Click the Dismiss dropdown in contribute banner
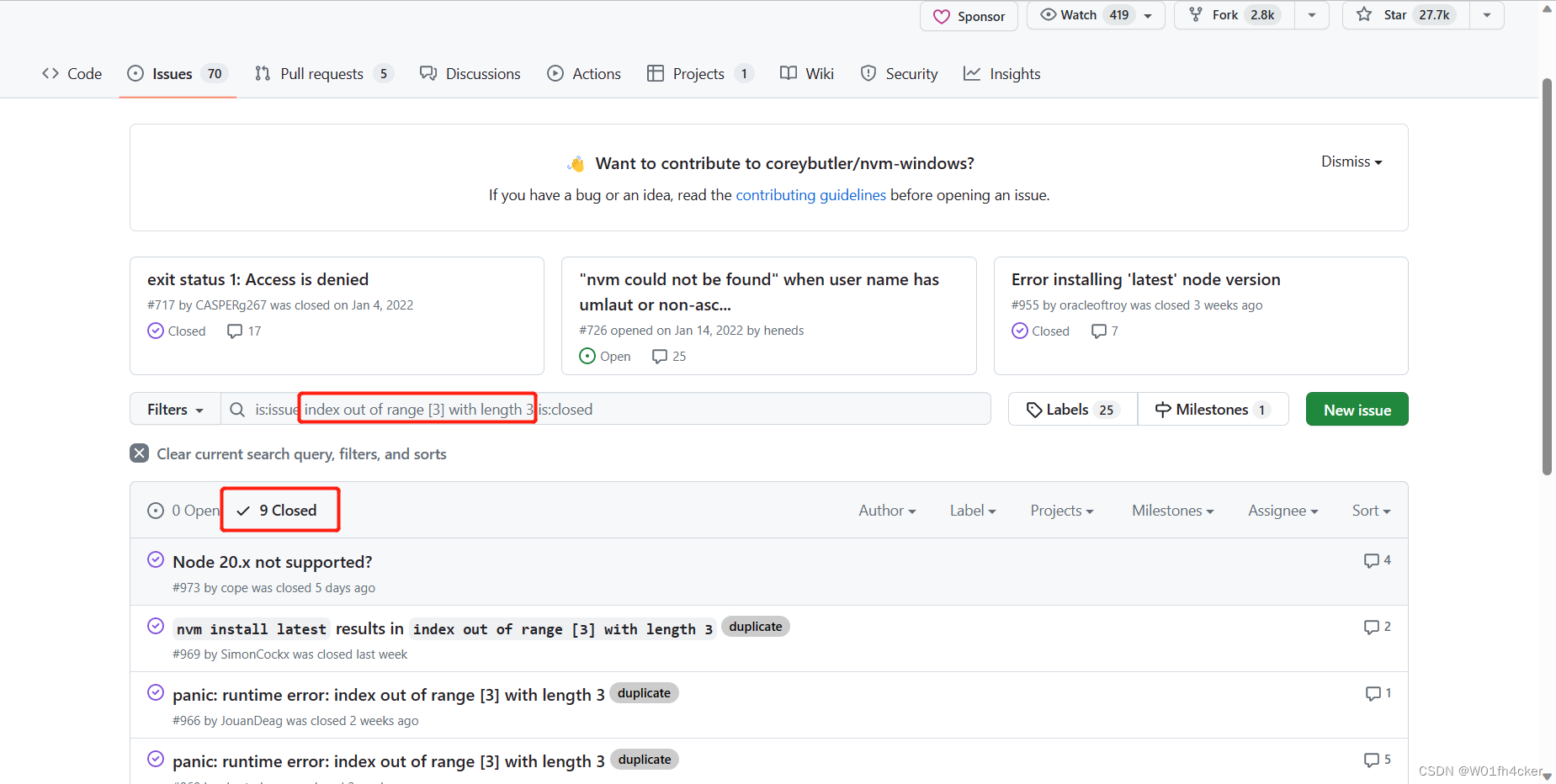 point(1352,162)
